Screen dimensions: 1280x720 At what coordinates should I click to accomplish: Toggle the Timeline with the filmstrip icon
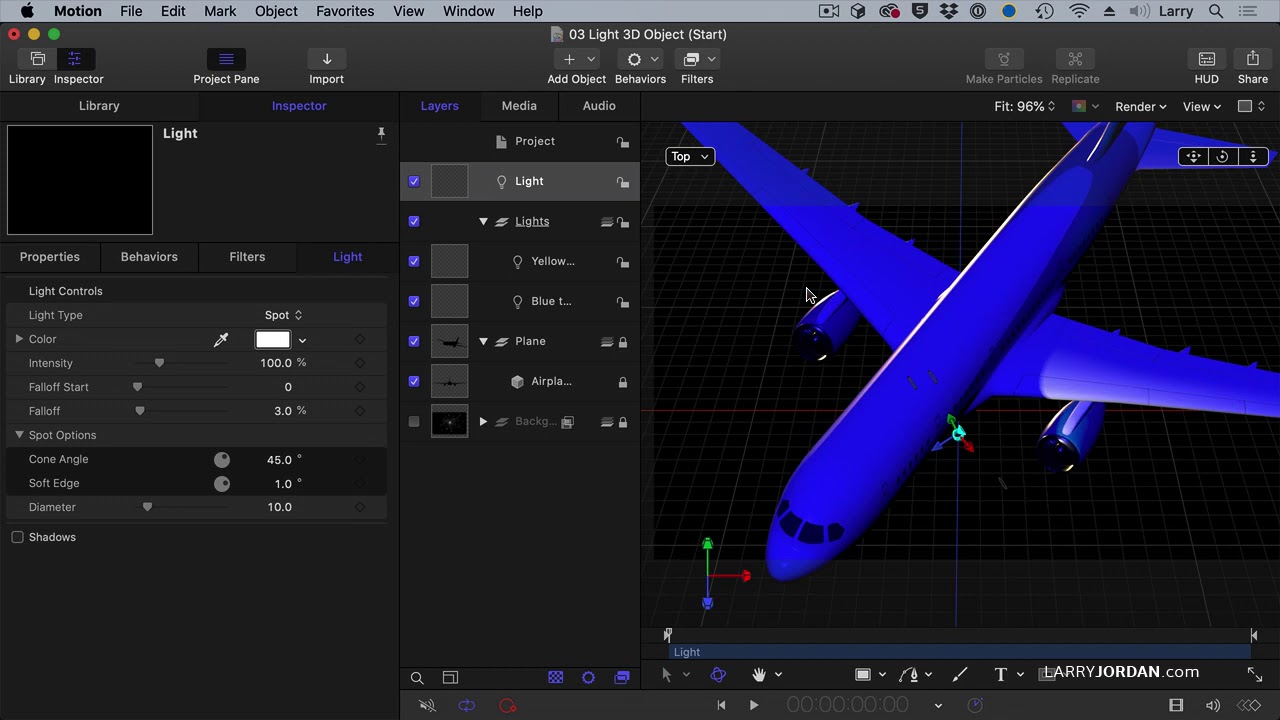[1176, 706]
